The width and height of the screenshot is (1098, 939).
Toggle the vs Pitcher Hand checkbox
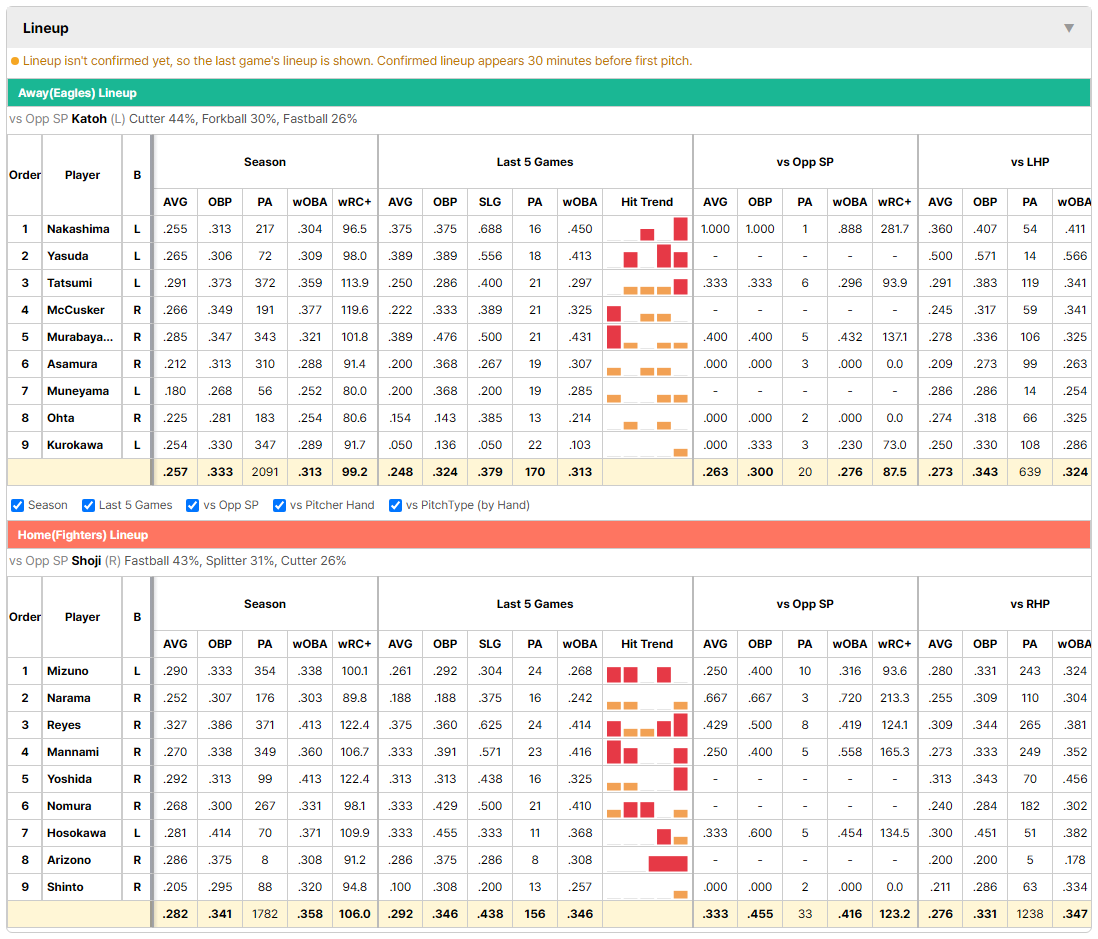(279, 505)
